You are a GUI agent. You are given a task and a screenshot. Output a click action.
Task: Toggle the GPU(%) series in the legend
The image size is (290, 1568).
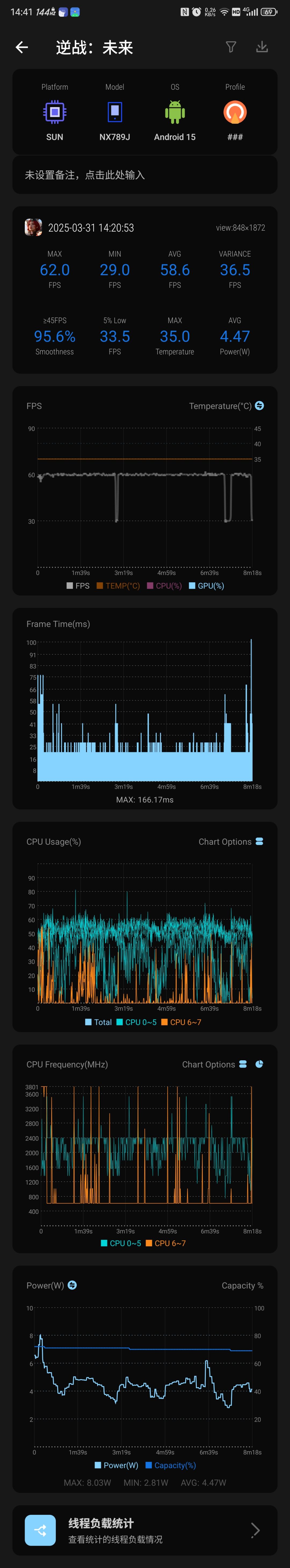(206, 586)
